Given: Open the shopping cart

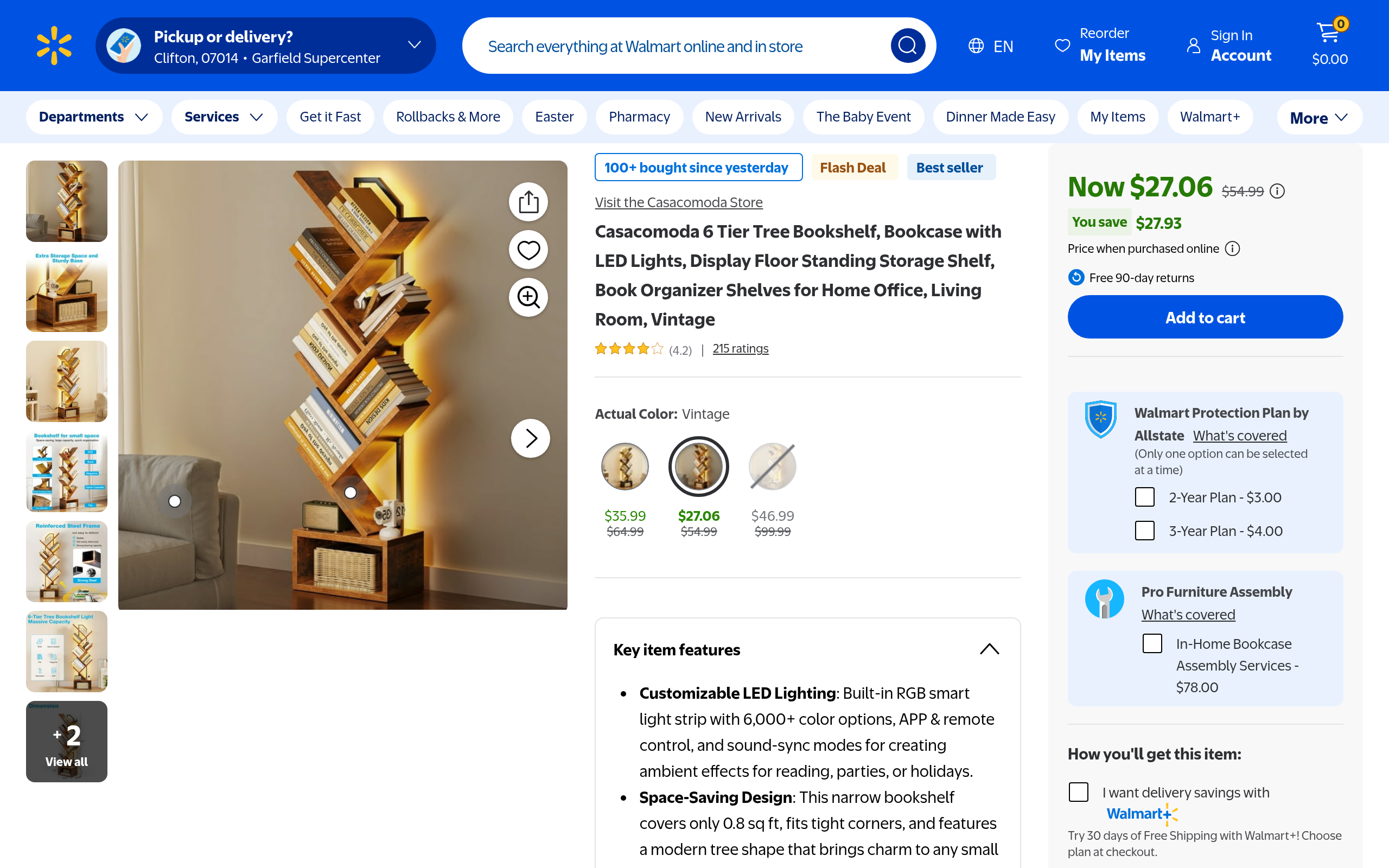Looking at the screenshot, I should [x=1329, y=44].
